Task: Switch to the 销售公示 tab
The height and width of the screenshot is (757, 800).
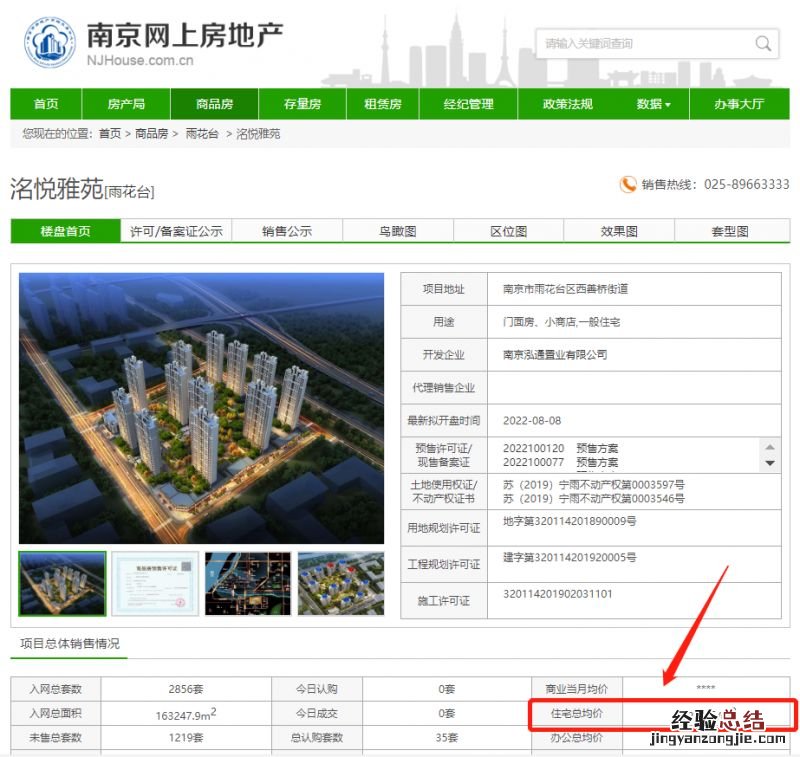Action: [x=287, y=231]
